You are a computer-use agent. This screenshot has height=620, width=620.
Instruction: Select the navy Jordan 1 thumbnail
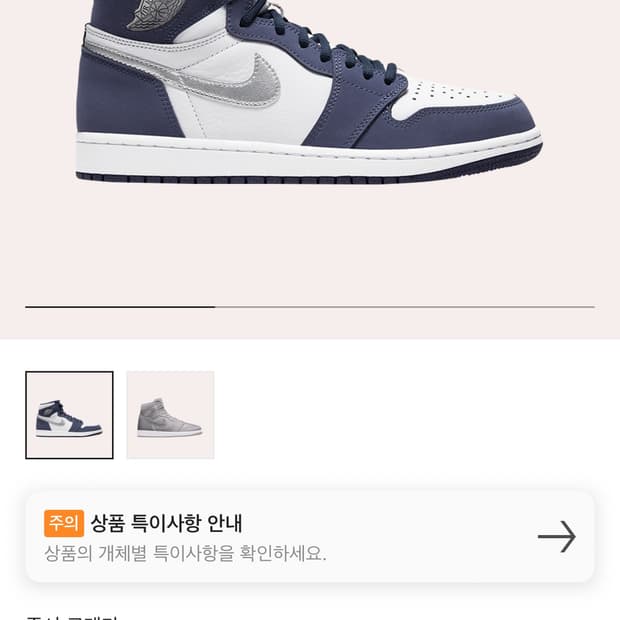69,415
